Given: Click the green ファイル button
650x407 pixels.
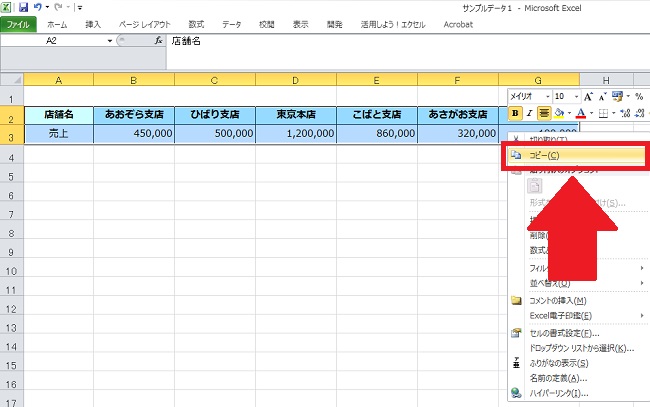Looking at the screenshot, I should tap(19, 23).
